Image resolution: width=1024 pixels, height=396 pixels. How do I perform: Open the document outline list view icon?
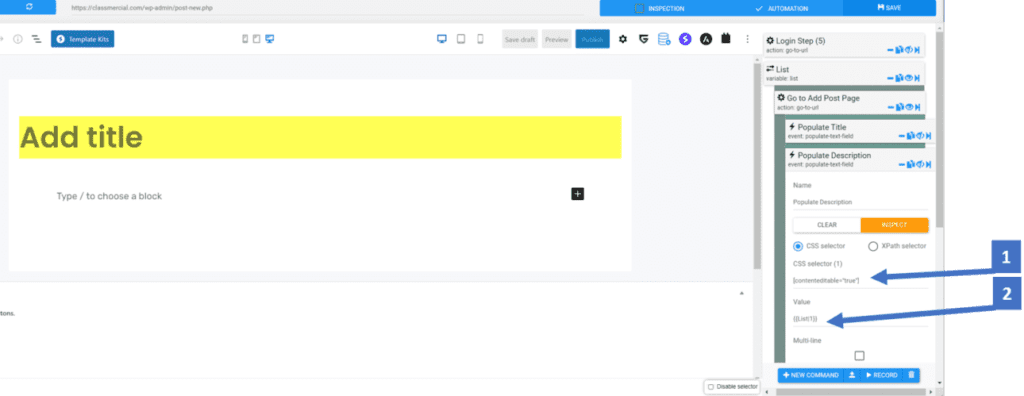point(37,39)
